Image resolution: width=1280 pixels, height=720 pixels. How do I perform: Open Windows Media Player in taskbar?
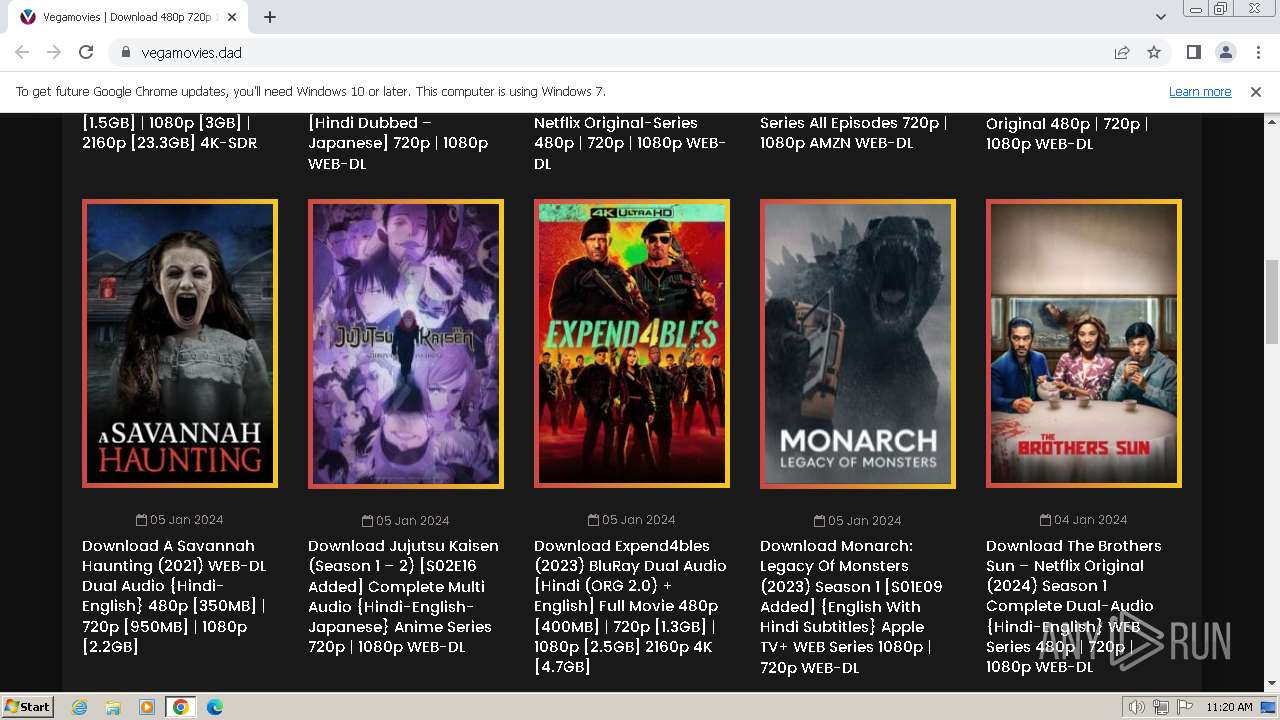(x=147, y=707)
